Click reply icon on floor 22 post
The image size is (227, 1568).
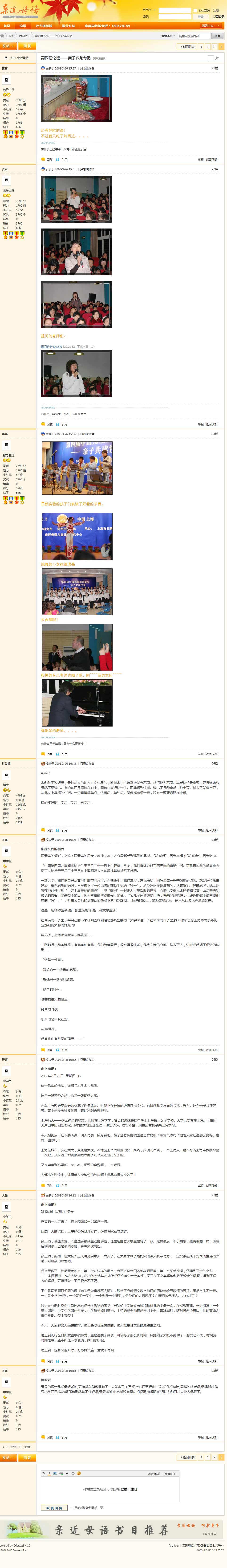coord(43,424)
